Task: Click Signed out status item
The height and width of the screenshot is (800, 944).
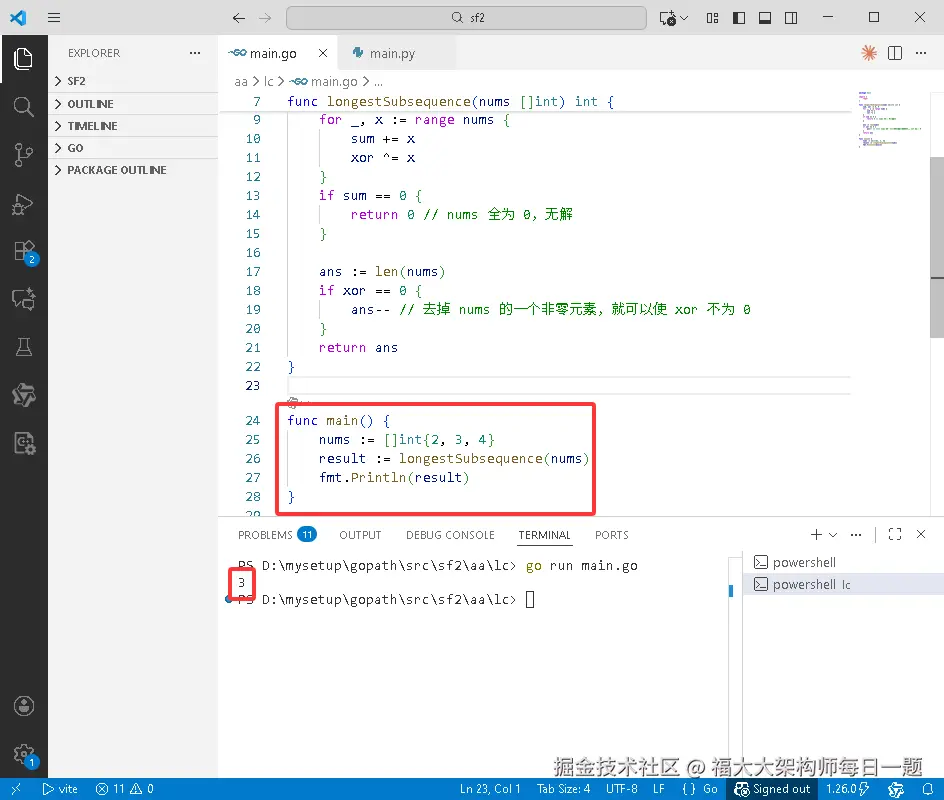Action: 772,789
